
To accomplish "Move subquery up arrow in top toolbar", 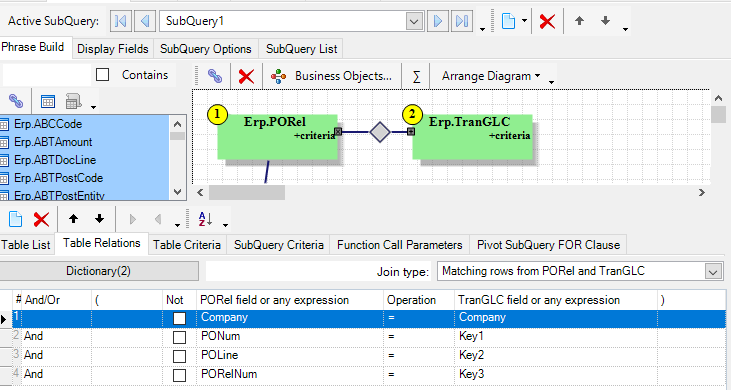I will pos(579,21).
